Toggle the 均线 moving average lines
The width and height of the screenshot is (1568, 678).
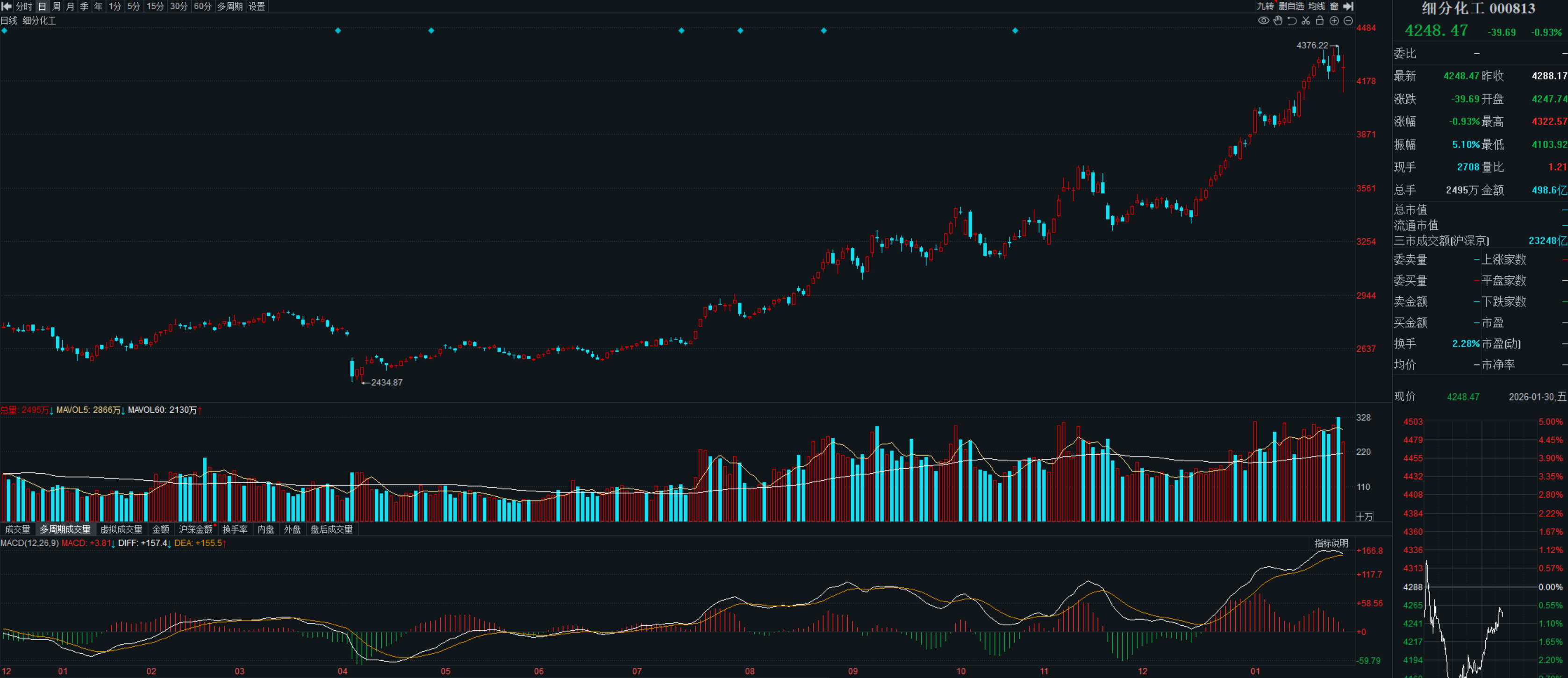click(x=1317, y=6)
